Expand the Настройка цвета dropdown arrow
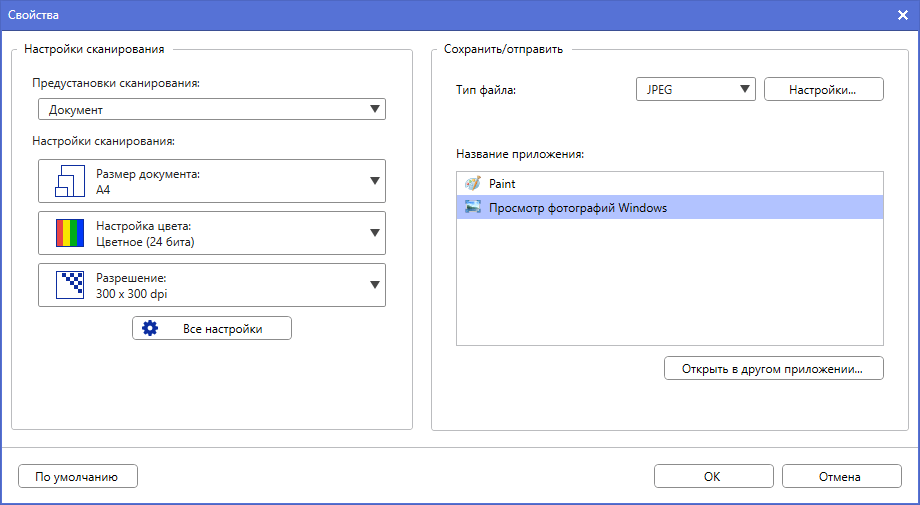This screenshot has width=920, height=505. click(375, 233)
